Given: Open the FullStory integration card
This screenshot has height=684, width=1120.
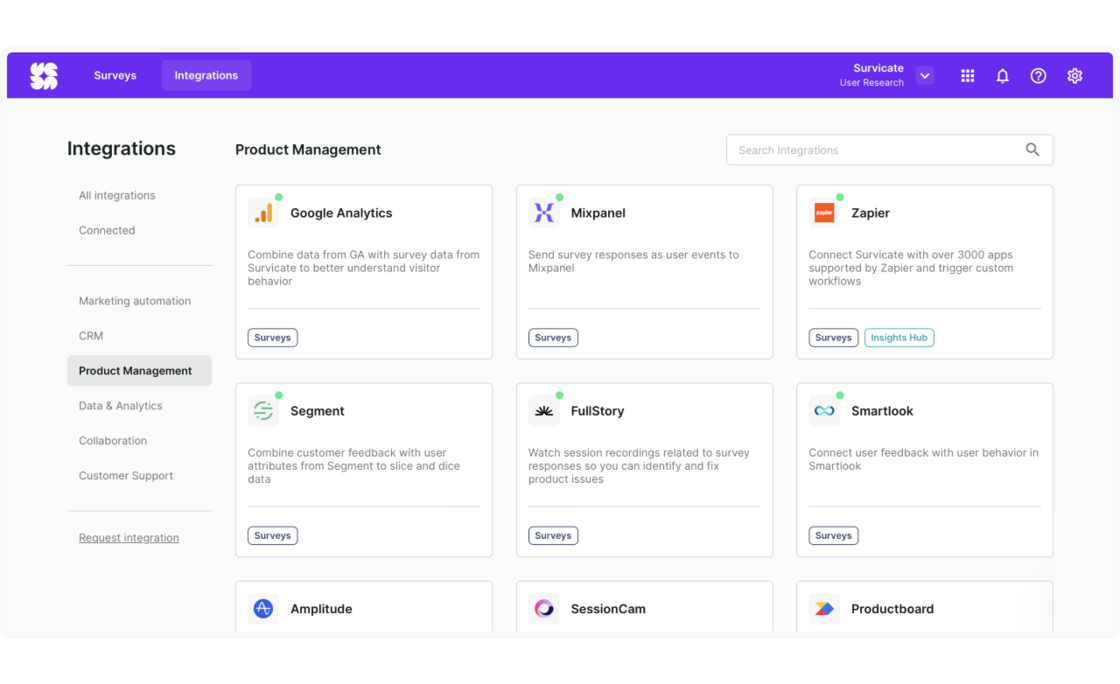Looking at the screenshot, I should 644,470.
